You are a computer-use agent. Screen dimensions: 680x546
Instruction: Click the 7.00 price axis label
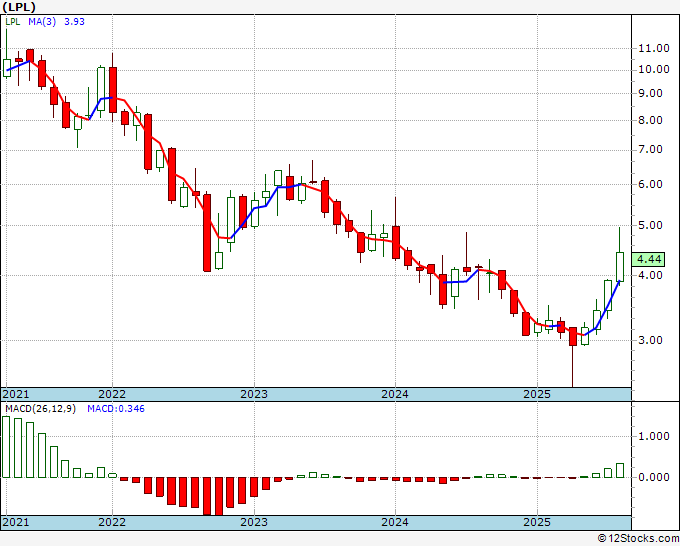click(651, 150)
